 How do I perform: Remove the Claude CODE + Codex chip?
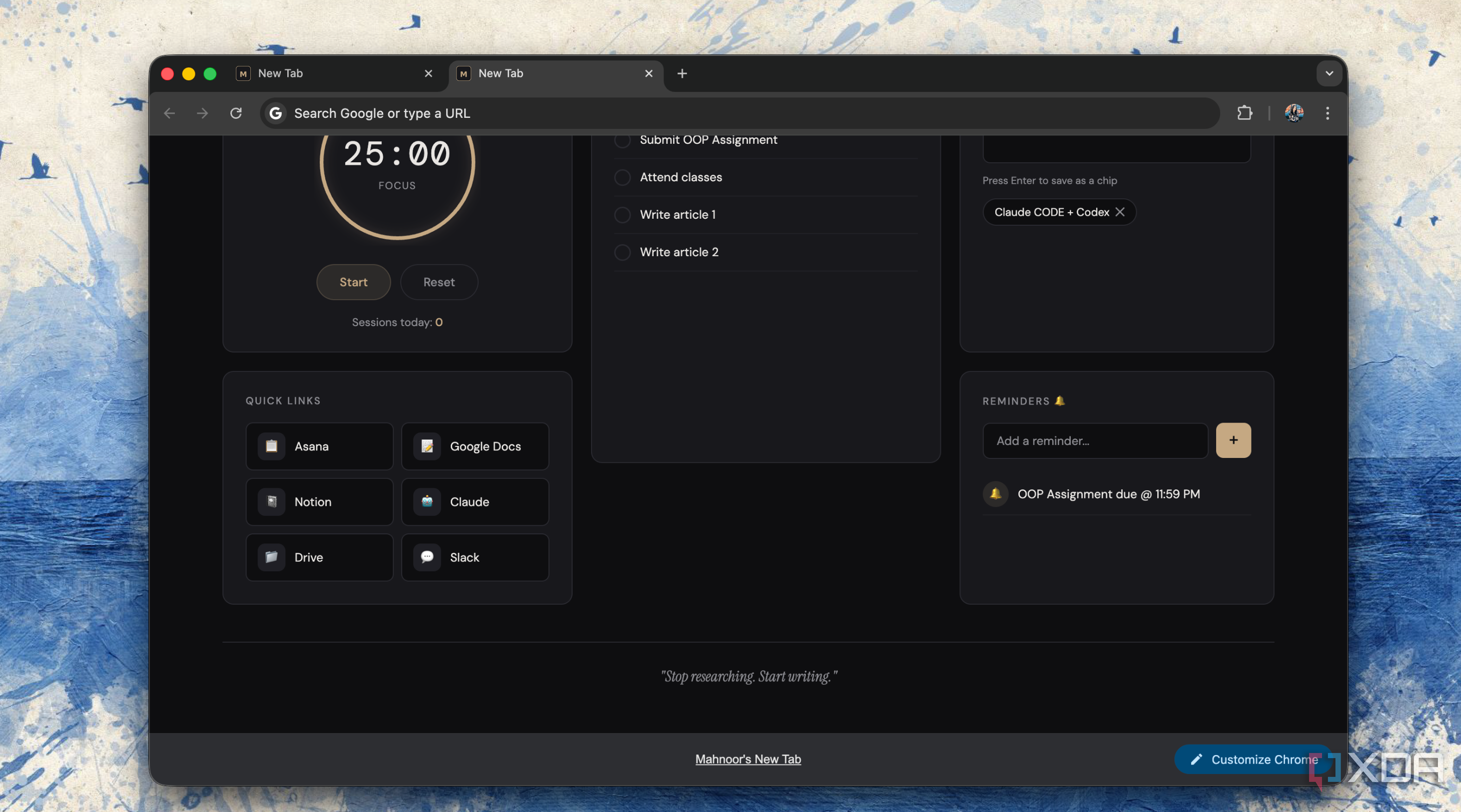1120,212
